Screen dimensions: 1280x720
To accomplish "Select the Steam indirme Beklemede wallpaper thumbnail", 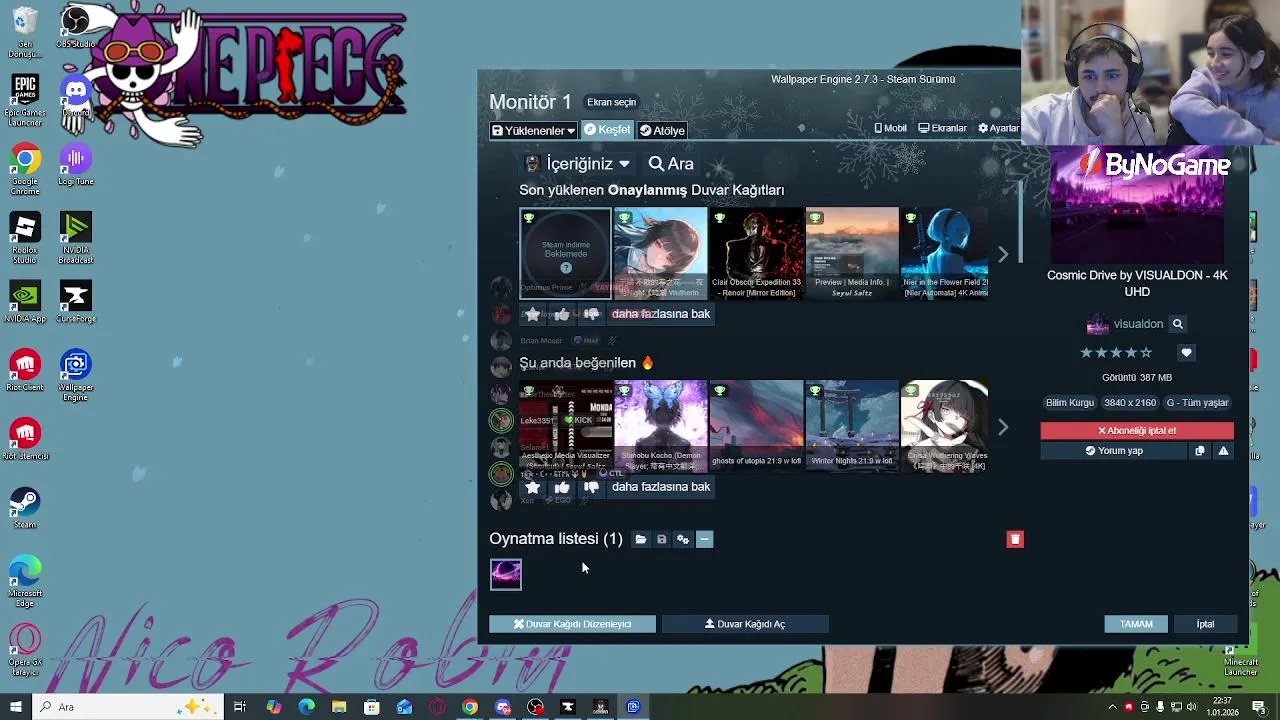I will pyautogui.click(x=565, y=254).
